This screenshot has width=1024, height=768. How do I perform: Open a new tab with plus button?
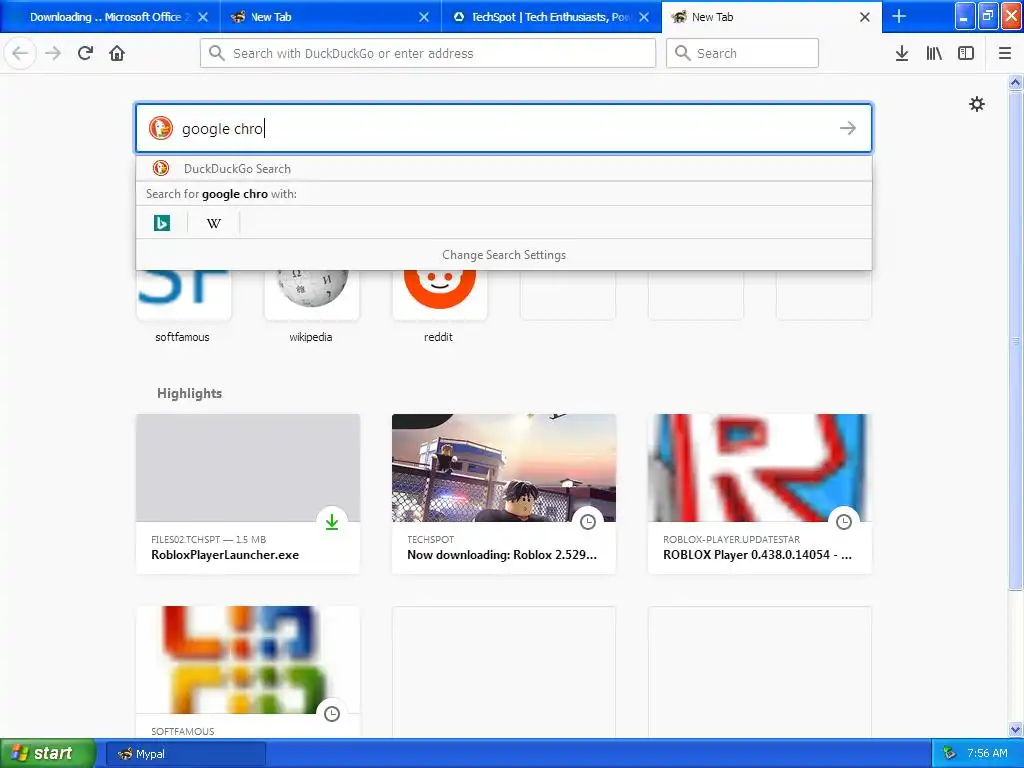(x=899, y=16)
